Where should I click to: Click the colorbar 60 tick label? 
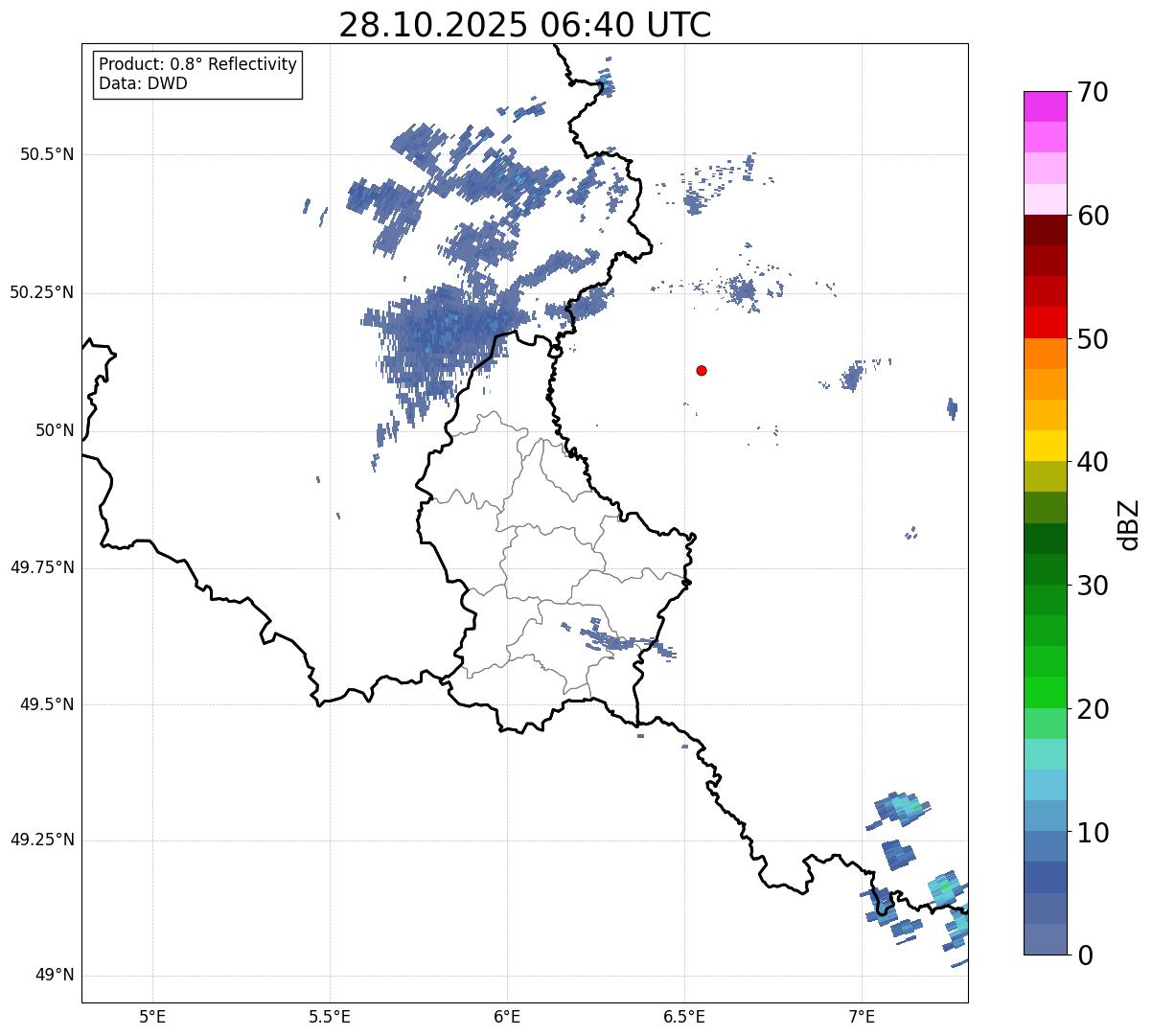(1093, 216)
